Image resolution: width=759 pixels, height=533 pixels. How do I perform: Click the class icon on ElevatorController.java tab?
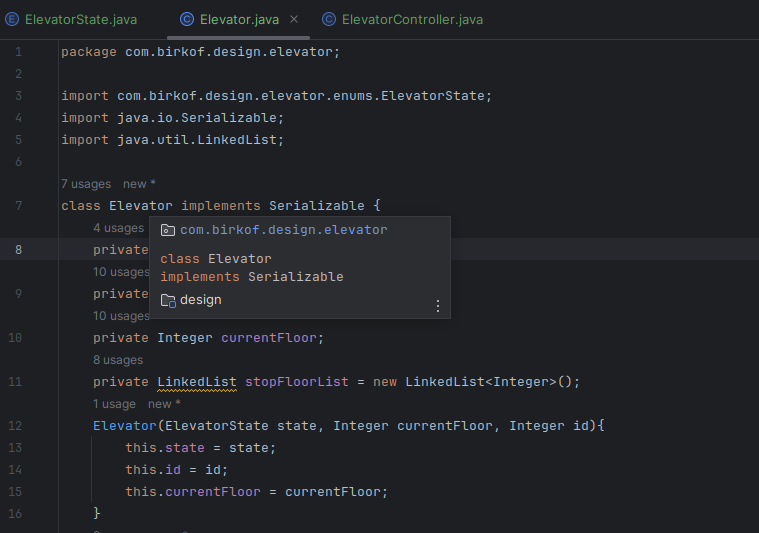click(329, 19)
